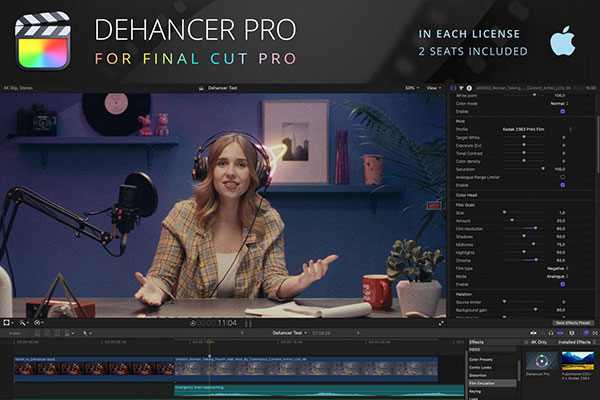This screenshot has width=600, height=400.
Task: Toggle Enable checkbox below Color mode
Action: pyautogui.click(x=562, y=111)
